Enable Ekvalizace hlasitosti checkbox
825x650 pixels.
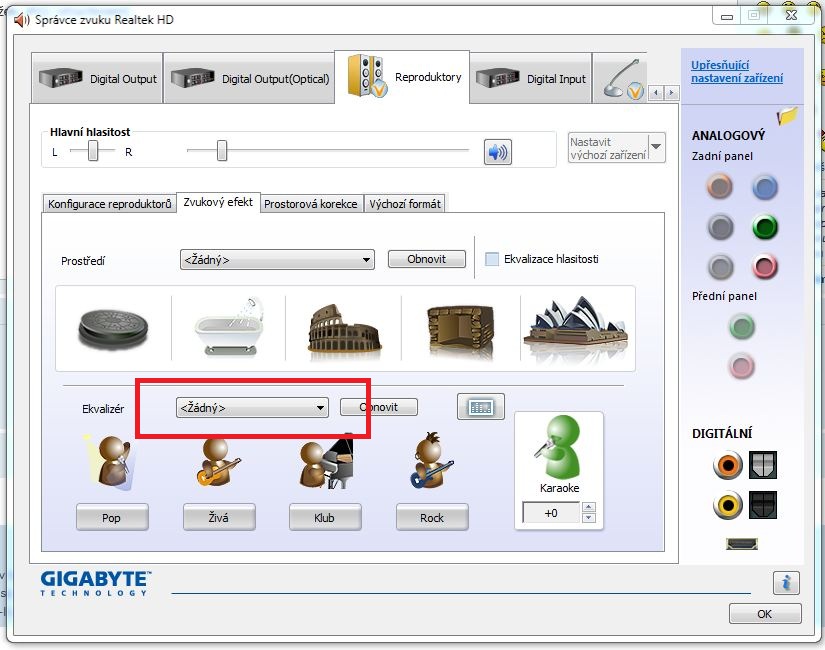[x=491, y=259]
